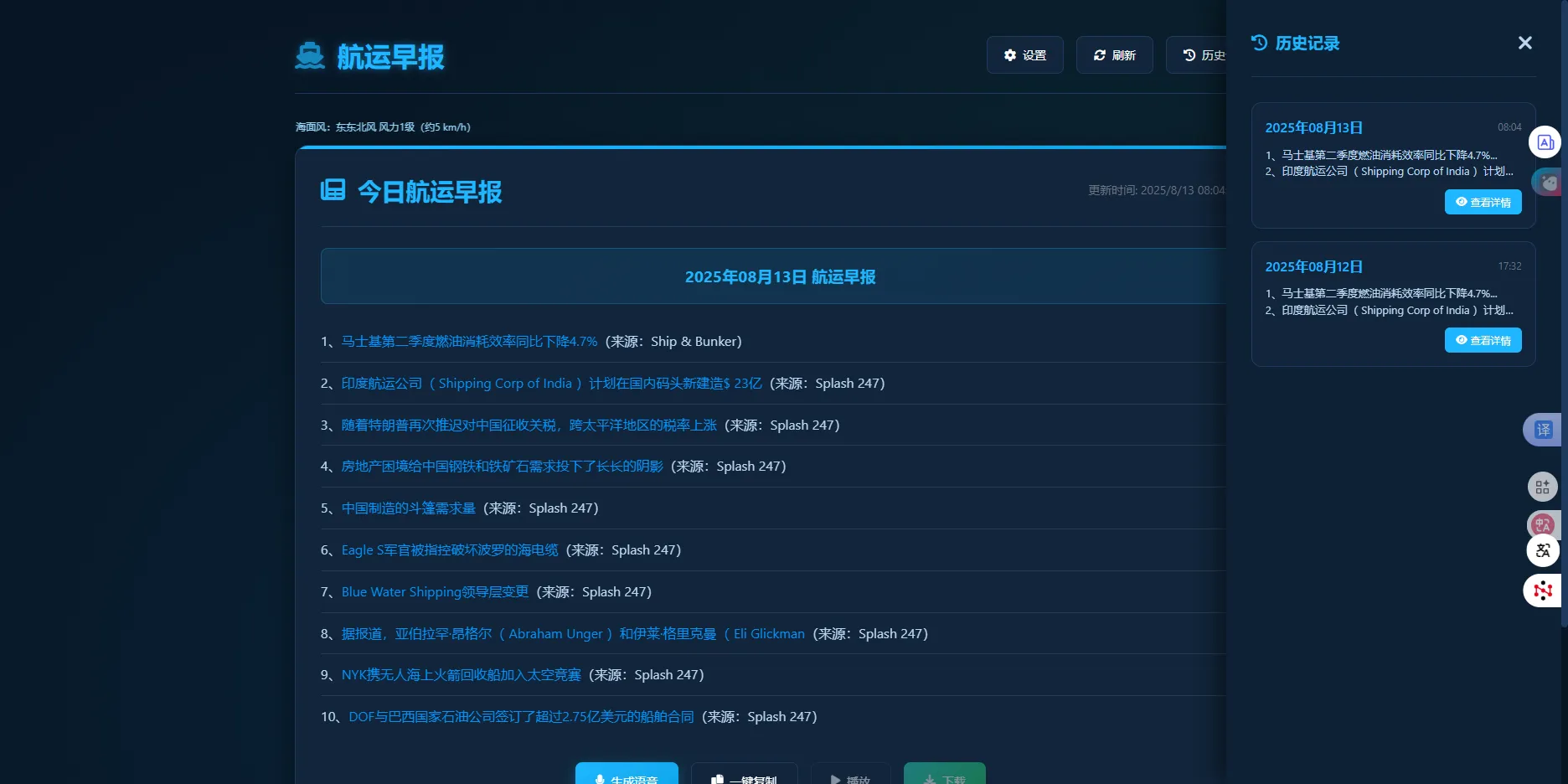Click the grid-with-sparkle floating icon

pyautogui.click(x=1543, y=487)
